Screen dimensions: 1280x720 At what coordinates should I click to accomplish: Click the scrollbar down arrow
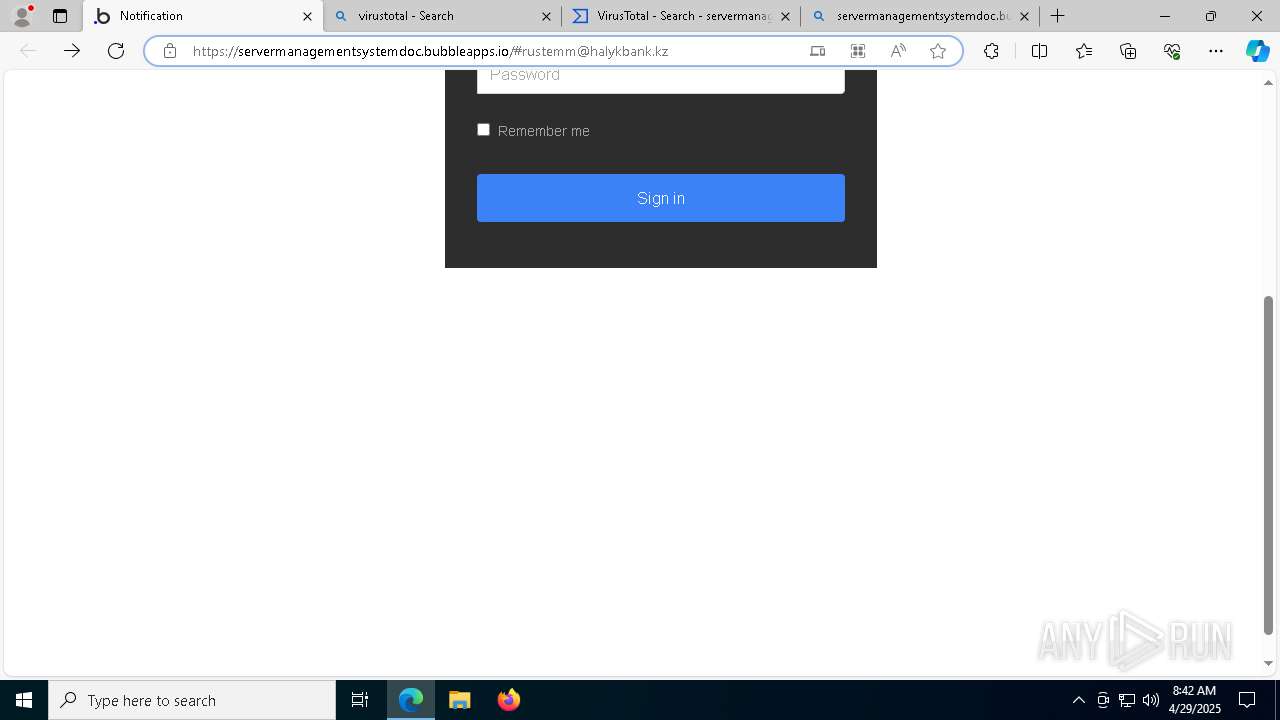1268,663
